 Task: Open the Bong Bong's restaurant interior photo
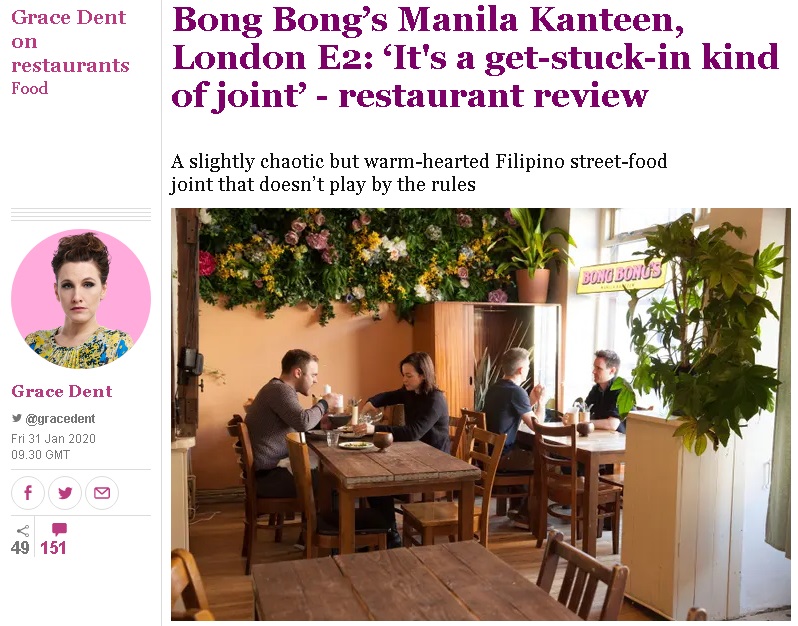coord(480,414)
